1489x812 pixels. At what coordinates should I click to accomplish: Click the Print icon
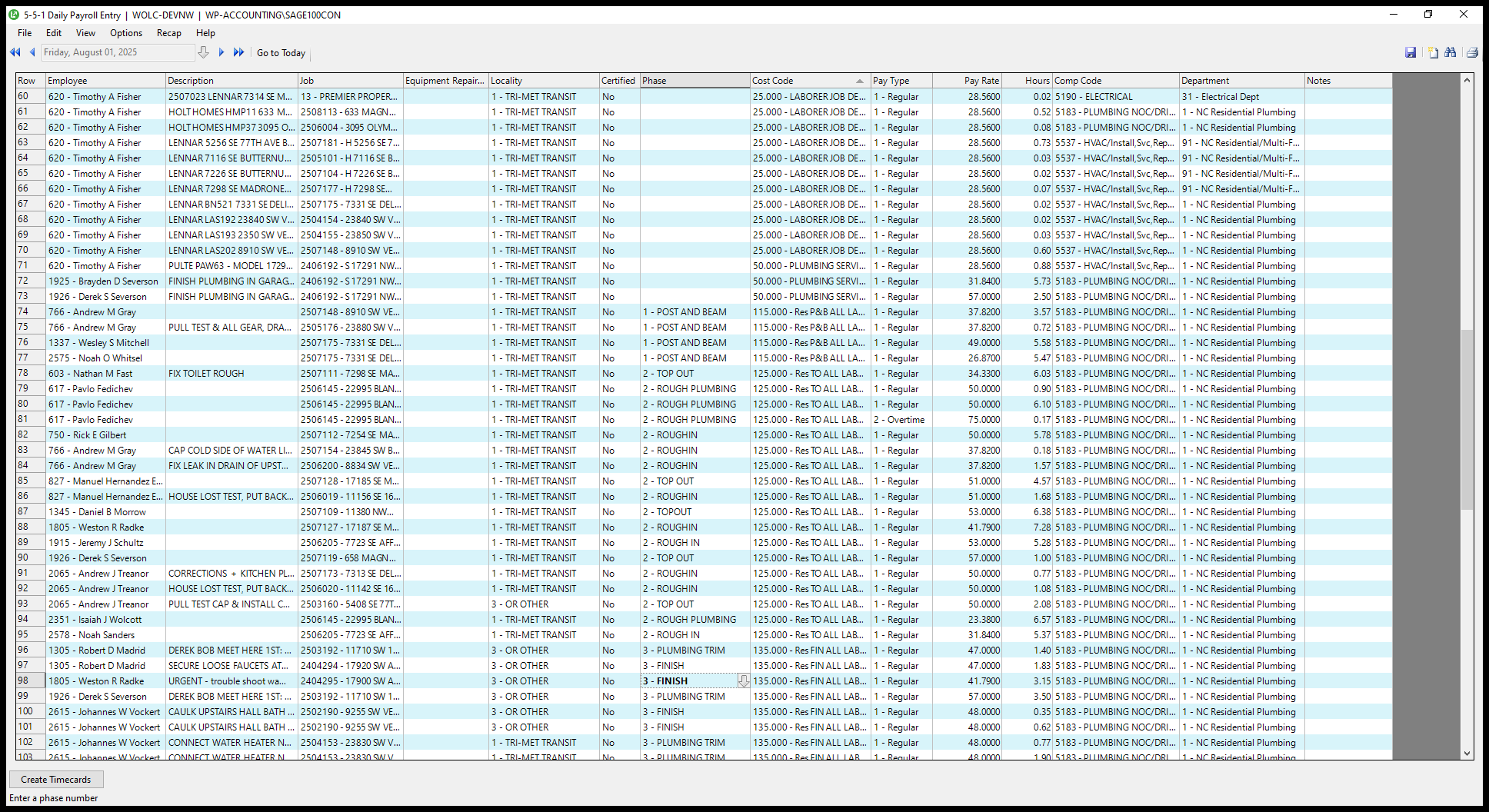pos(1472,52)
